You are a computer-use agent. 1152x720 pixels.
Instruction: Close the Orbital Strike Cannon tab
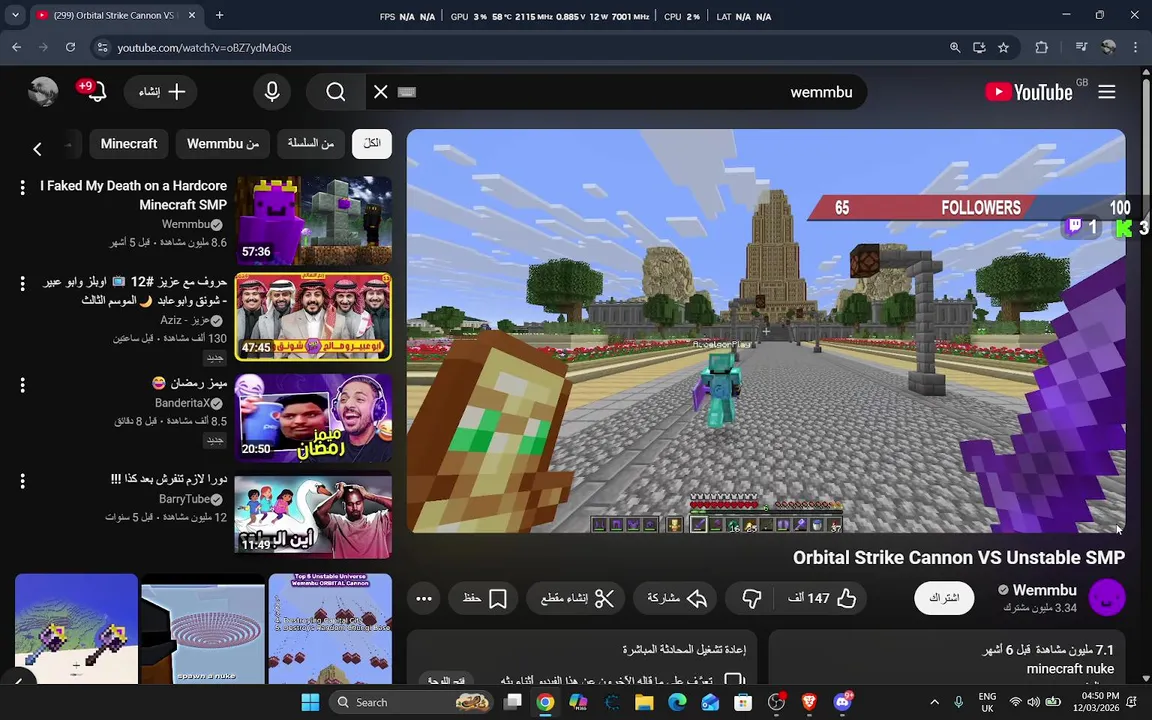(x=192, y=15)
